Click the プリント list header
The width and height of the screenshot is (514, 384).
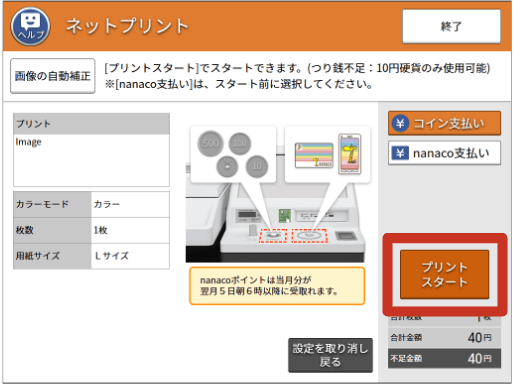(91, 124)
